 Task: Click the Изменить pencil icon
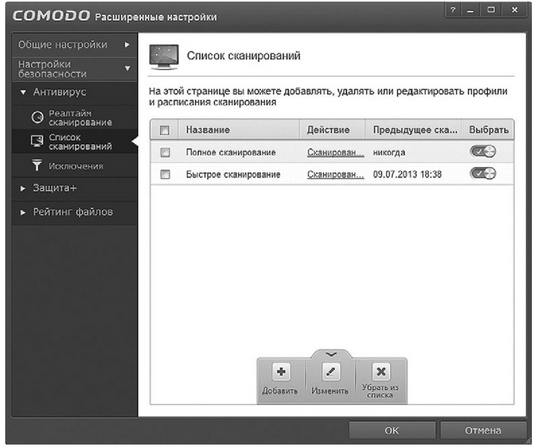tap(331, 372)
